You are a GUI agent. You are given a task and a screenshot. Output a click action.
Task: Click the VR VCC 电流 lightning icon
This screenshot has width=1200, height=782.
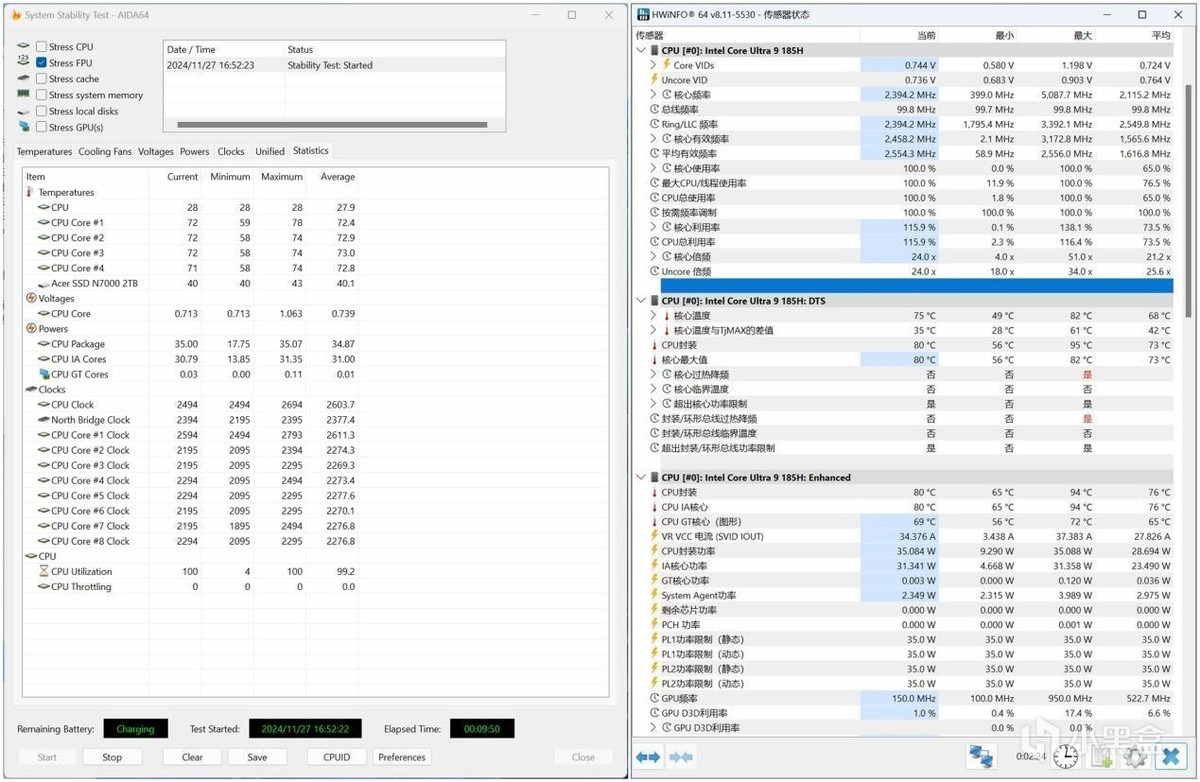[654, 536]
